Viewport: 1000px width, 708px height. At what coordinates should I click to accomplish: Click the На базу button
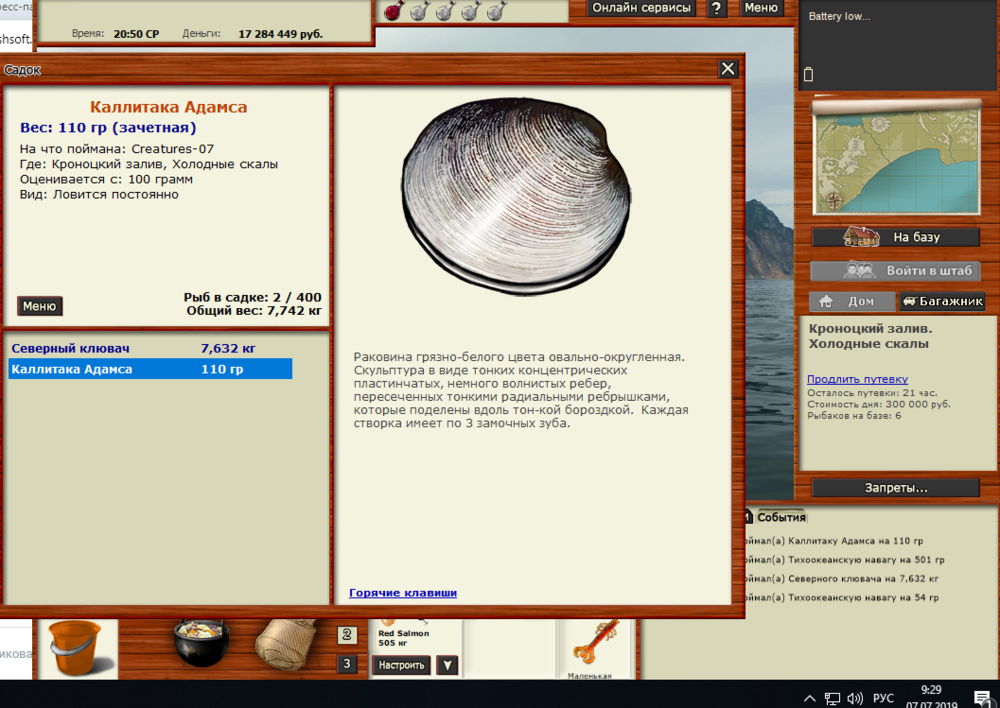tap(896, 237)
